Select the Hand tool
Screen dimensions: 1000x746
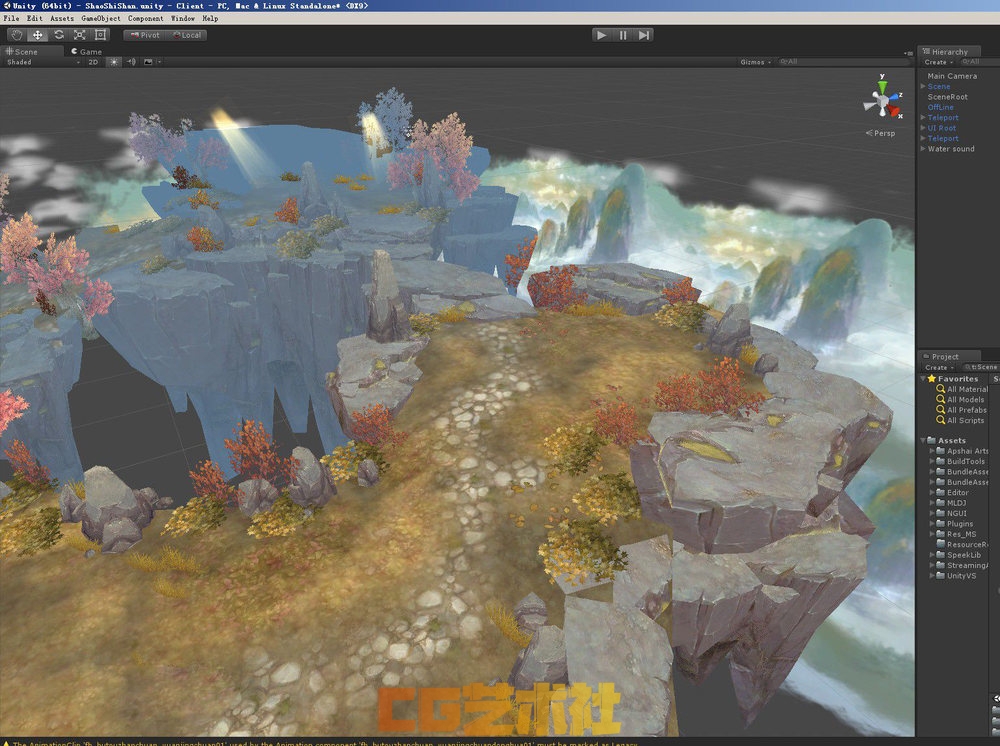[17, 35]
